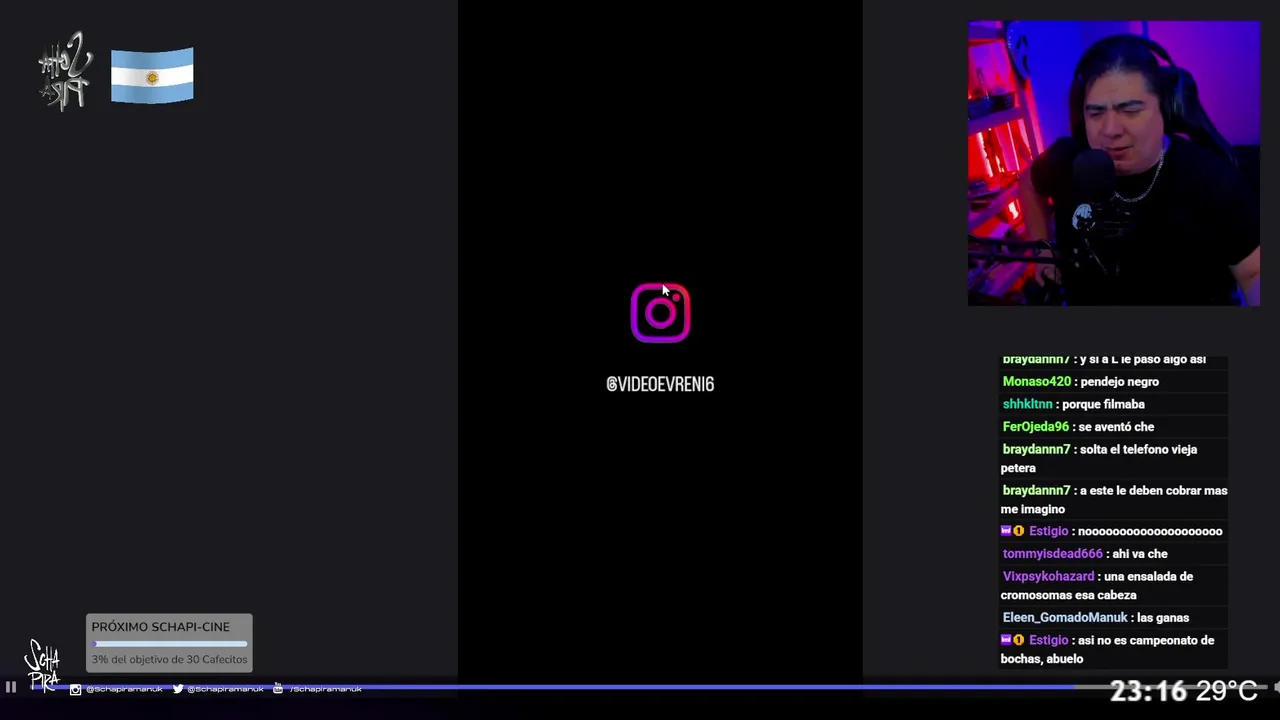Click the pink Instagram logo in the video
Image resolution: width=1280 pixels, height=720 pixels.
pos(660,313)
